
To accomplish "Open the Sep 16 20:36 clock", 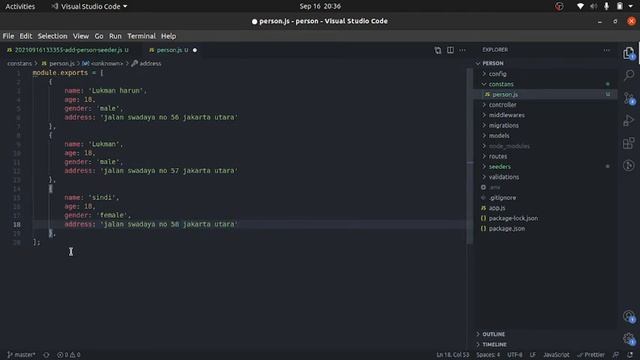I will point(320,6).
